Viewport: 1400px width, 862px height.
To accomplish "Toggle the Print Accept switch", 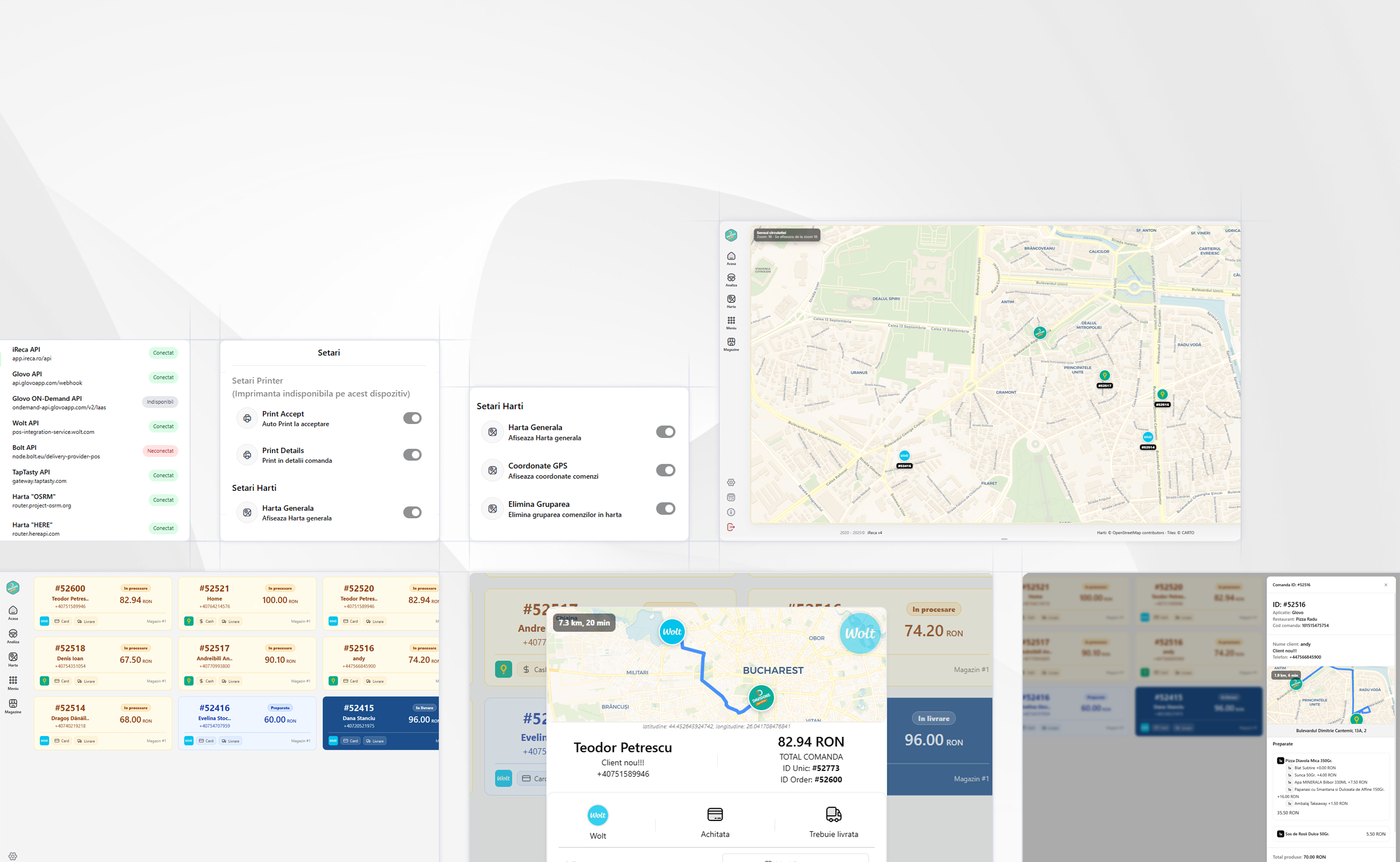I will pos(412,418).
